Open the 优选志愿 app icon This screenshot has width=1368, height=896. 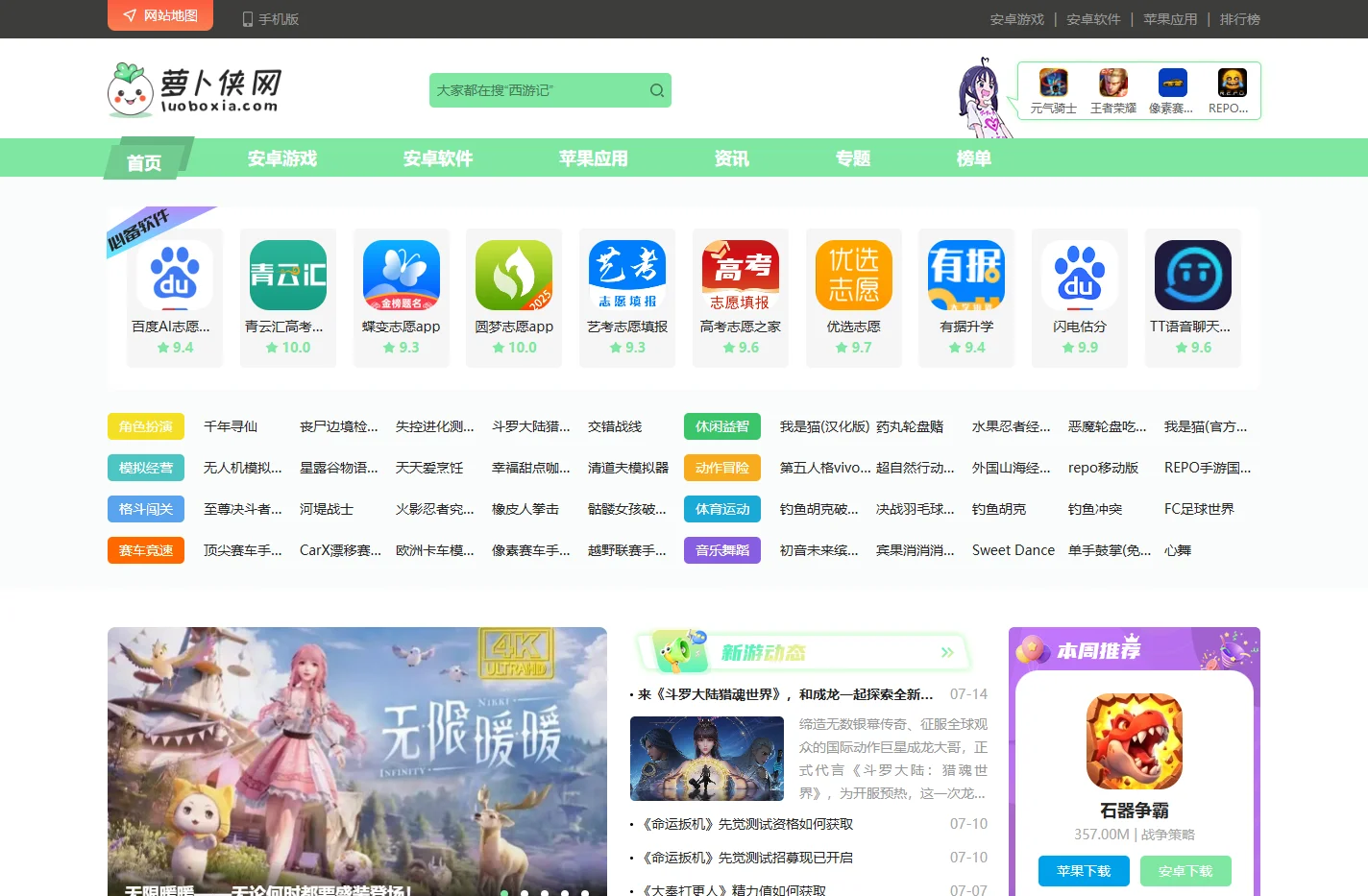[854, 275]
